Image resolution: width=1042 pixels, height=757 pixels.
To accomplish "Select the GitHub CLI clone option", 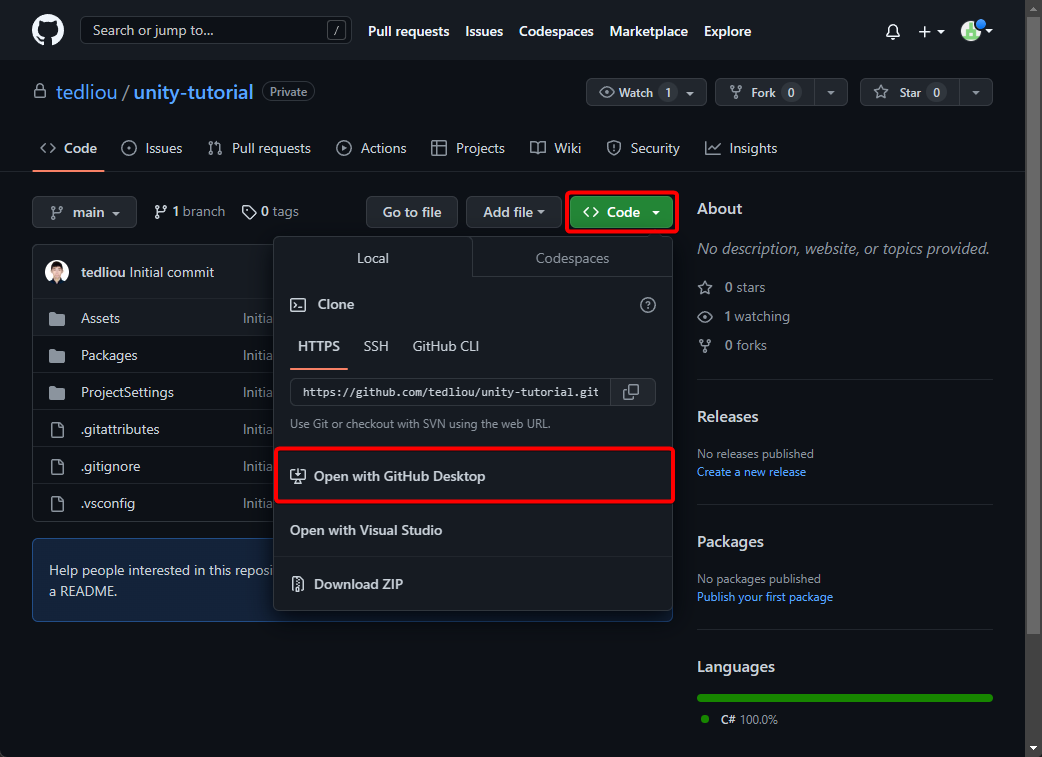I will pos(446,346).
